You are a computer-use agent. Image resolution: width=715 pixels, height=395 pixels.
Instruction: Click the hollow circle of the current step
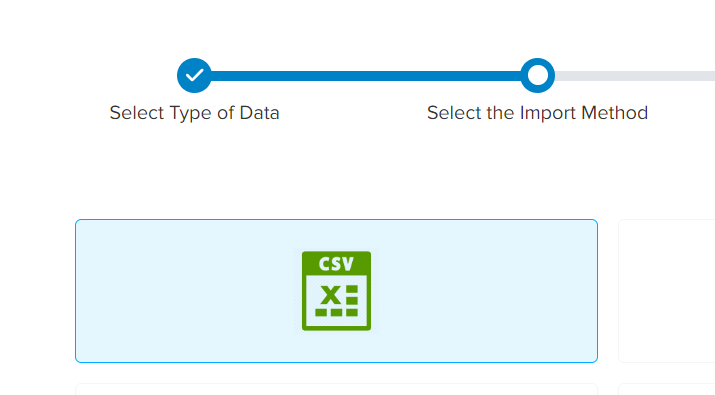click(538, 75)
